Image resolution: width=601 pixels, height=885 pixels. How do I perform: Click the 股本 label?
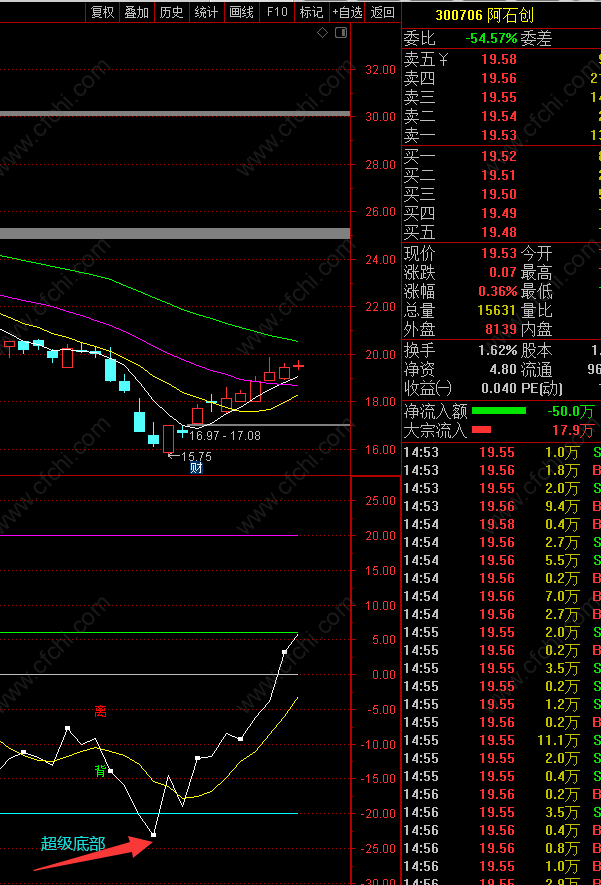(536, 351)
